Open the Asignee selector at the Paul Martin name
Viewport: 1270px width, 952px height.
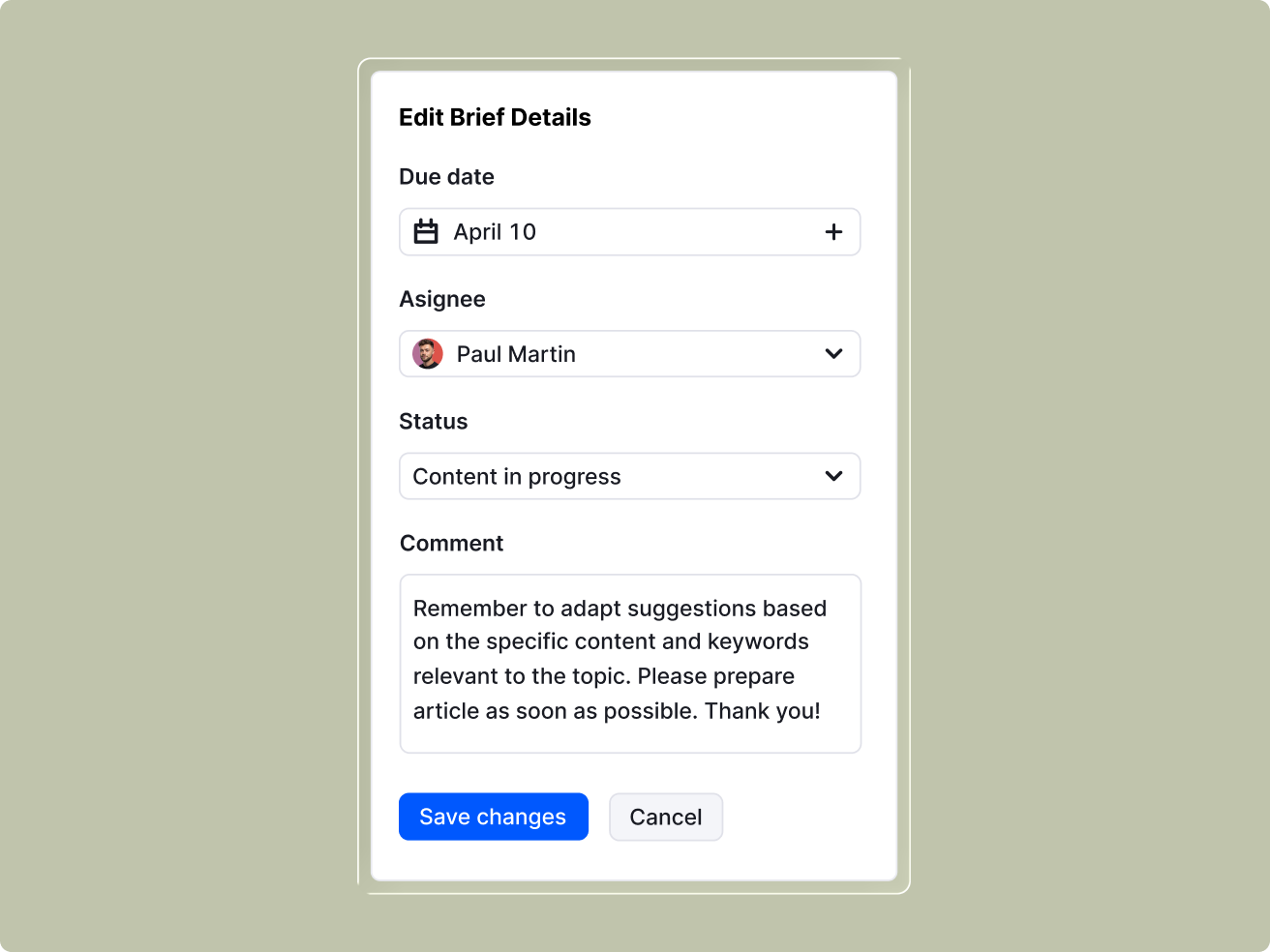coord(516,354)
